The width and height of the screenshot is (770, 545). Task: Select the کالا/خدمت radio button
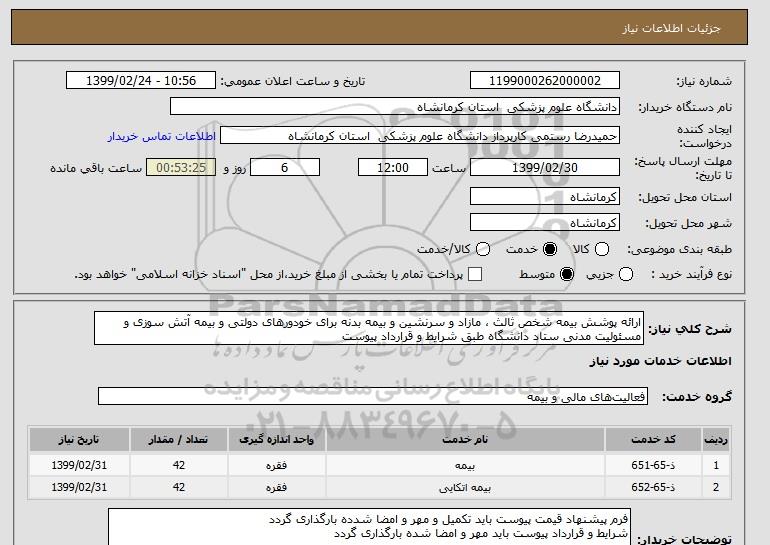(x=483, y=249)
